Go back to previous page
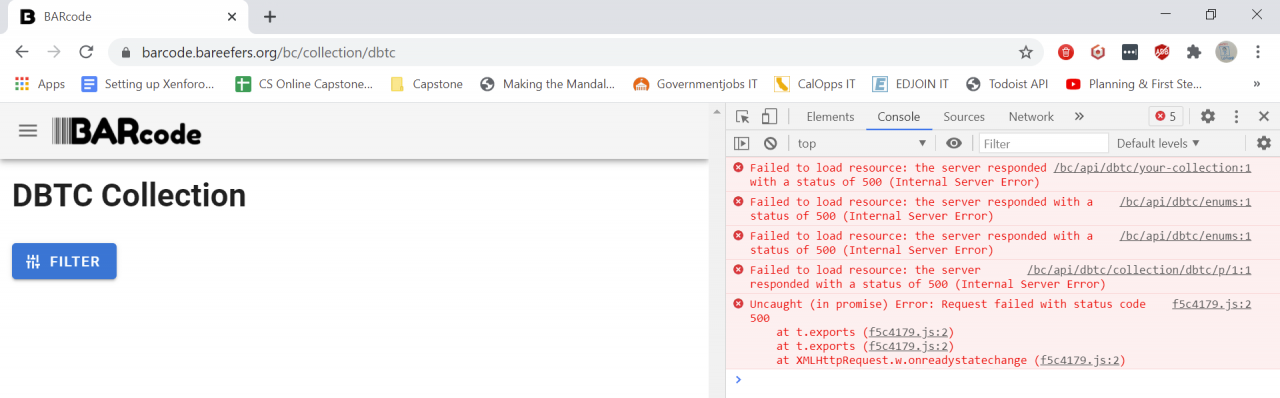The image size is (1280, 398). (22, 52)
